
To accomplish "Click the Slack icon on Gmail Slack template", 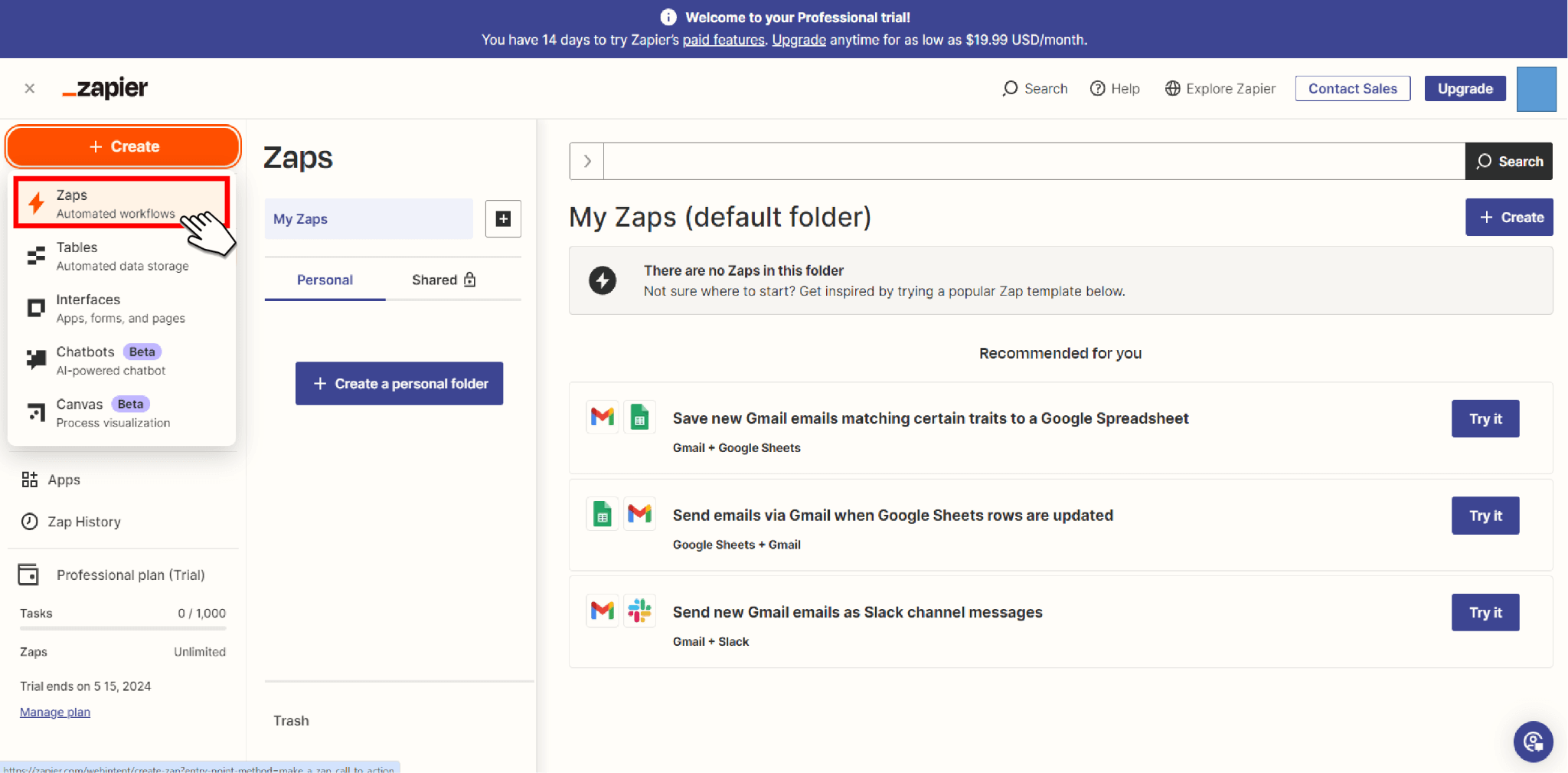I will point(639,611).
